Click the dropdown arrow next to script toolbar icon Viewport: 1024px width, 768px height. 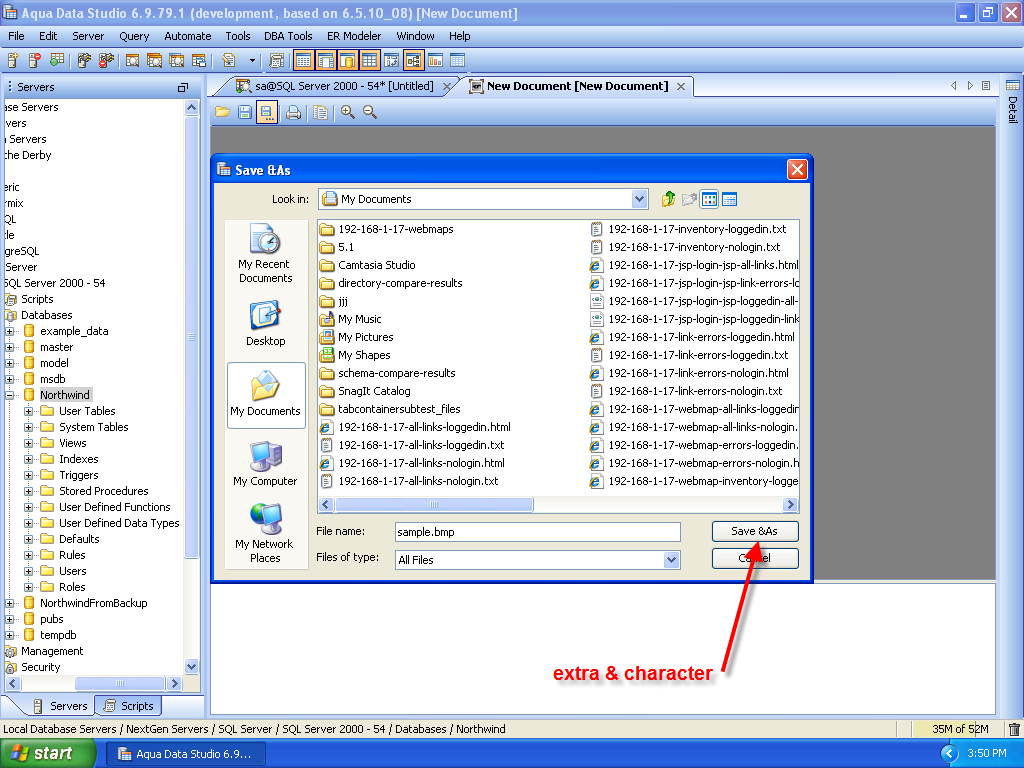coord(252,61)
